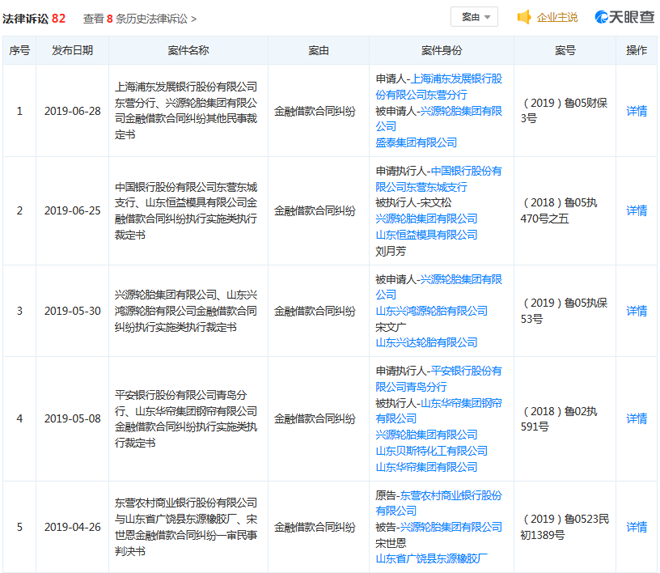Open 山东华帘集团有限公司 company link

pos(426,467)
